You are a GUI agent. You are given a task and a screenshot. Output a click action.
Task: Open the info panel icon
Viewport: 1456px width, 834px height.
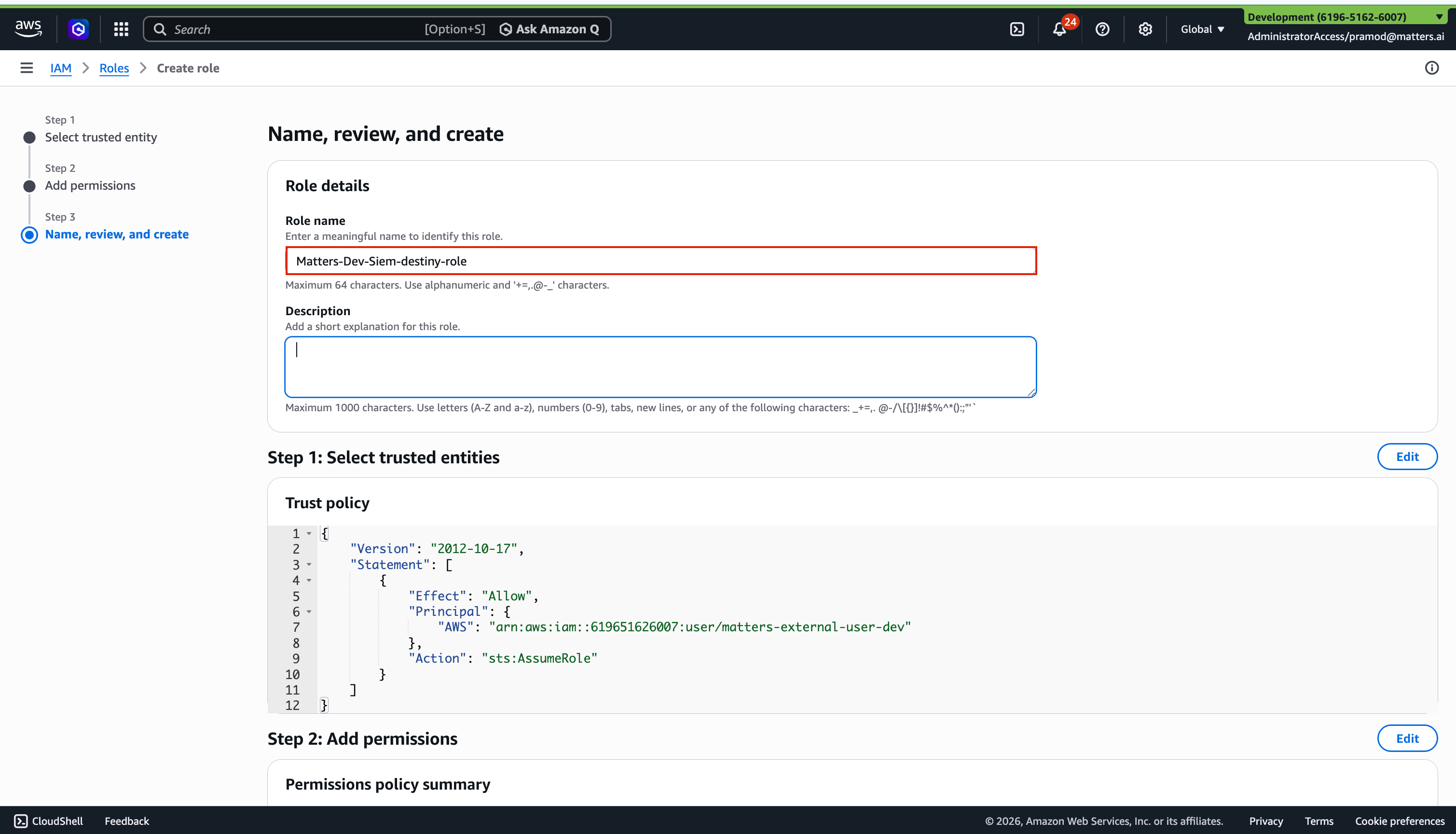click(1431, 68)
